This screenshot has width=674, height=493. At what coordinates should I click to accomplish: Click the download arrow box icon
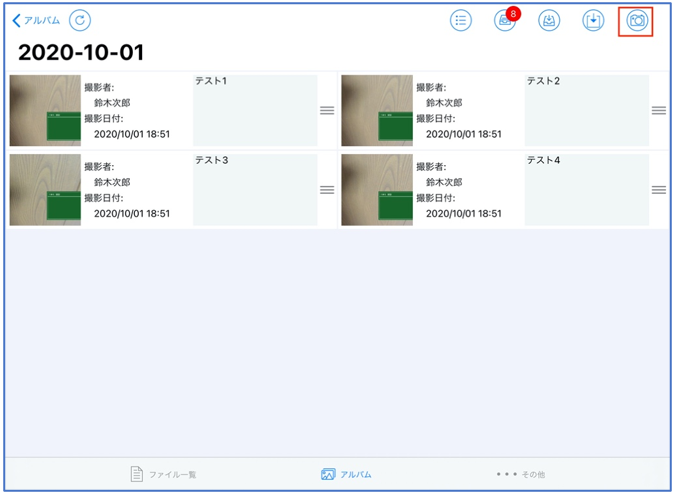pos(593,21)
